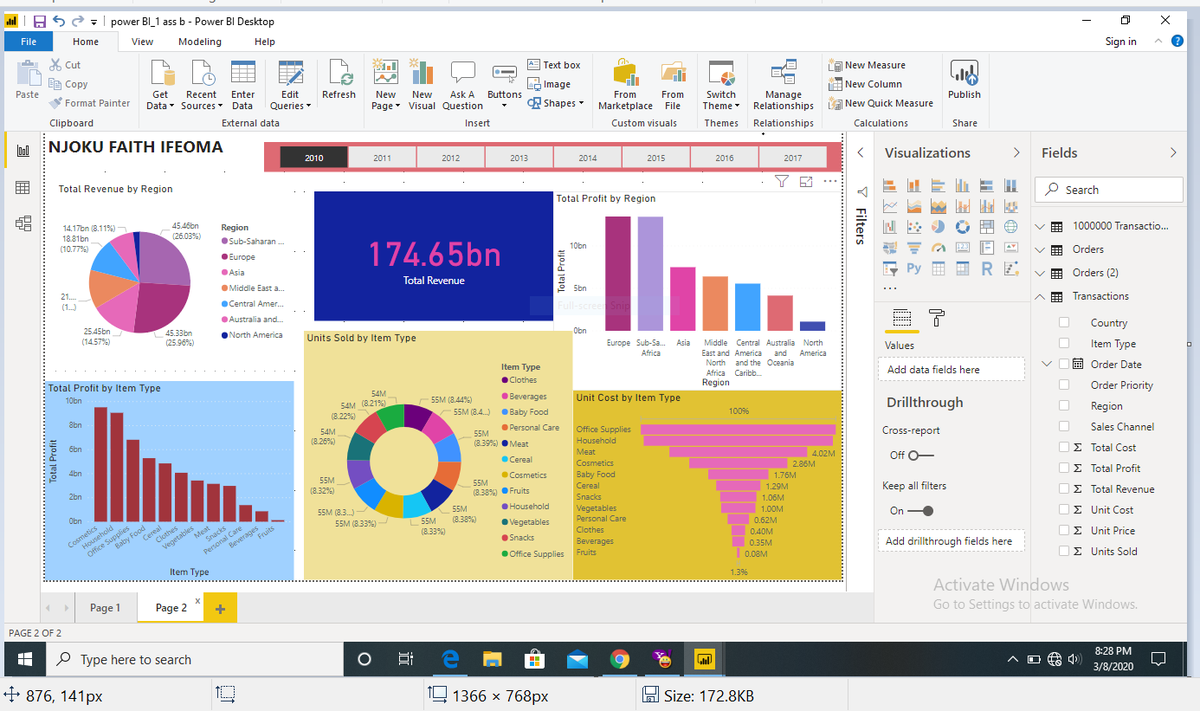Check the Item Type field checkbox
Viewport: 1200px width, 711px height.
click(1064, 343)
